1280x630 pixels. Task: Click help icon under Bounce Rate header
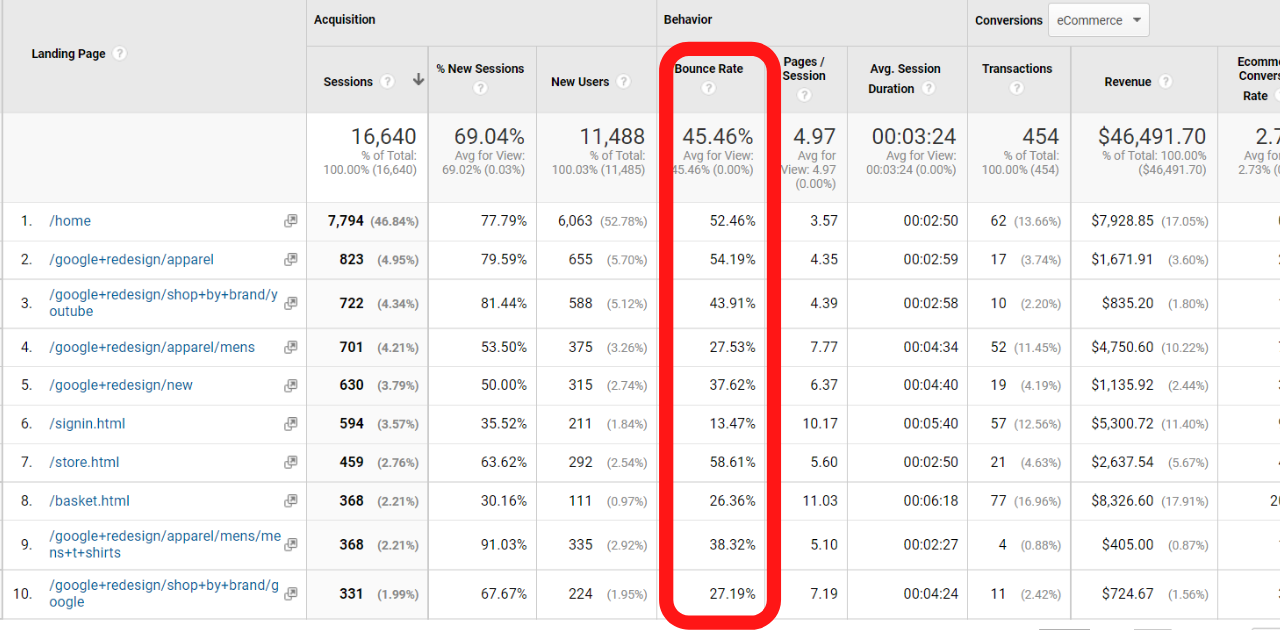pyautogui.click(x=708, y=88)
